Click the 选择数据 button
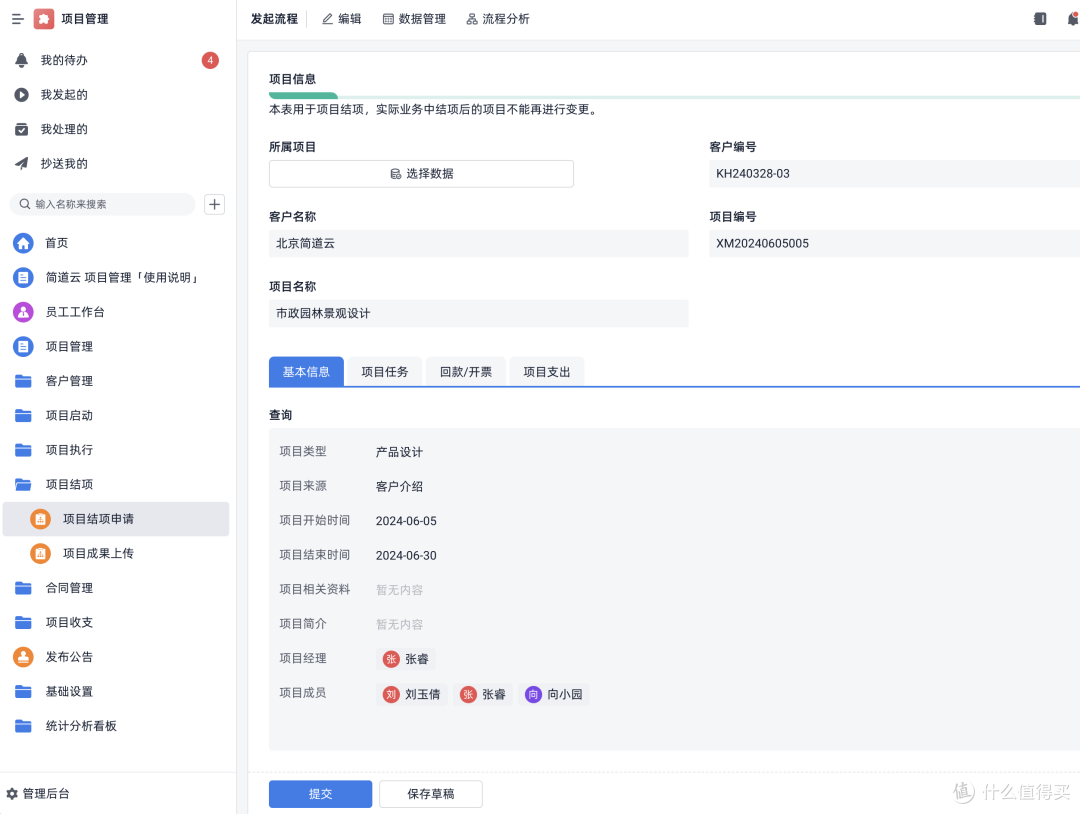Viewport: 1080px width, 814px height. 421,174
